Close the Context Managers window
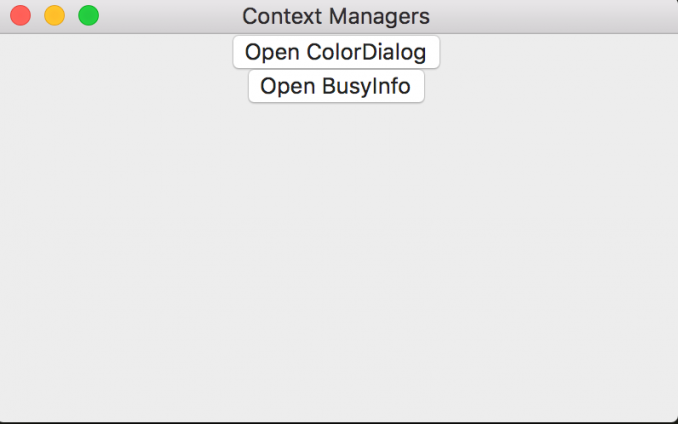 20,16
